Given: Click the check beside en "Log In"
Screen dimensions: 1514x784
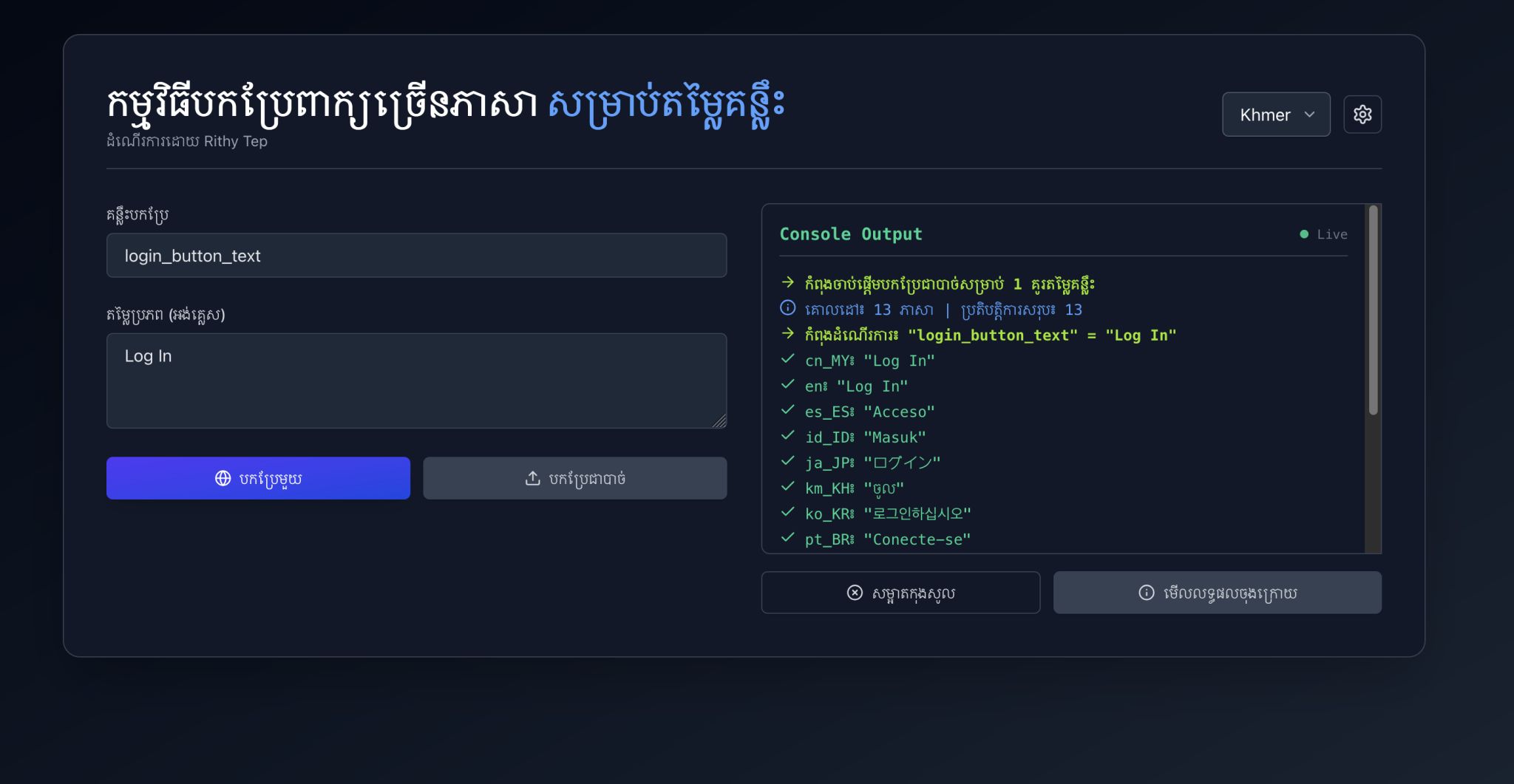Looking at the screenshot, I should [x=787, y=384].
